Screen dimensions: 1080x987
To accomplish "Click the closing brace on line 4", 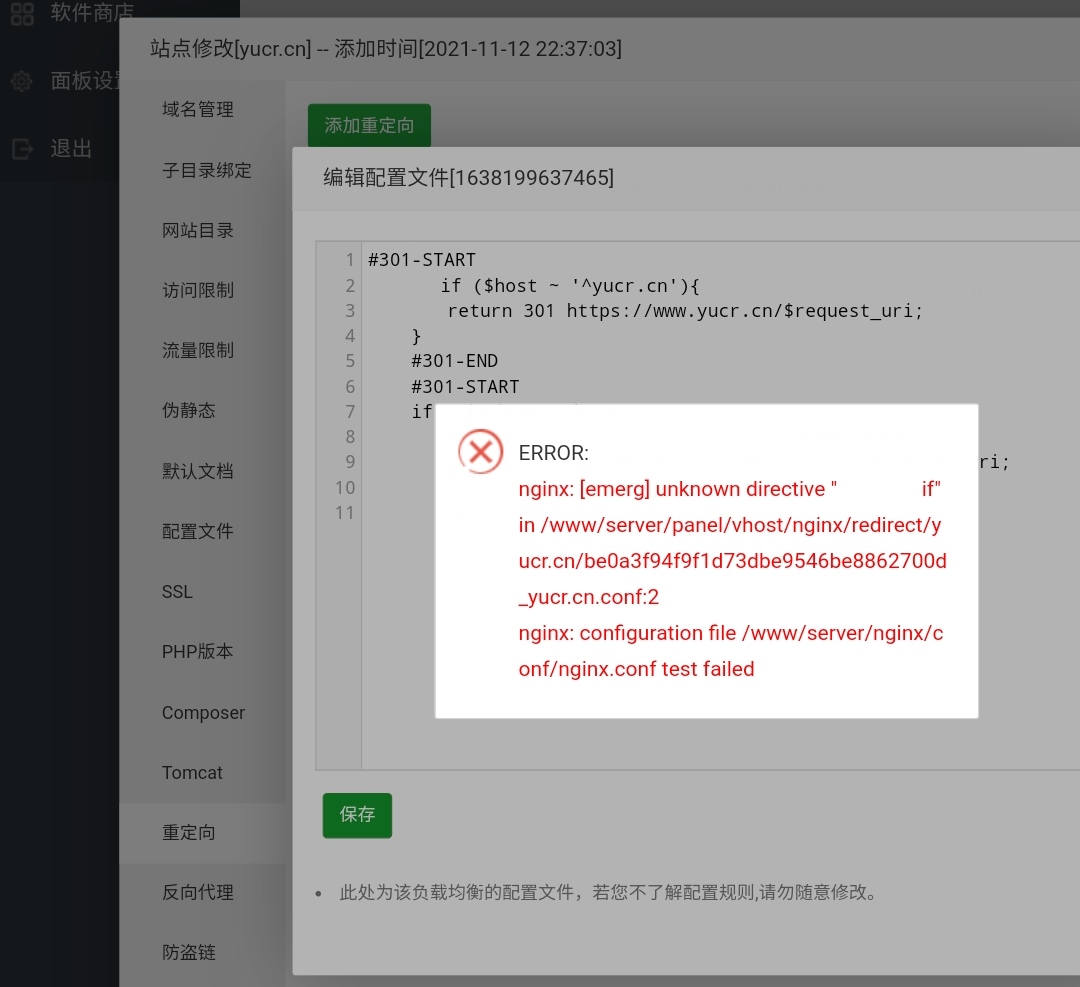I will point(416,336).
